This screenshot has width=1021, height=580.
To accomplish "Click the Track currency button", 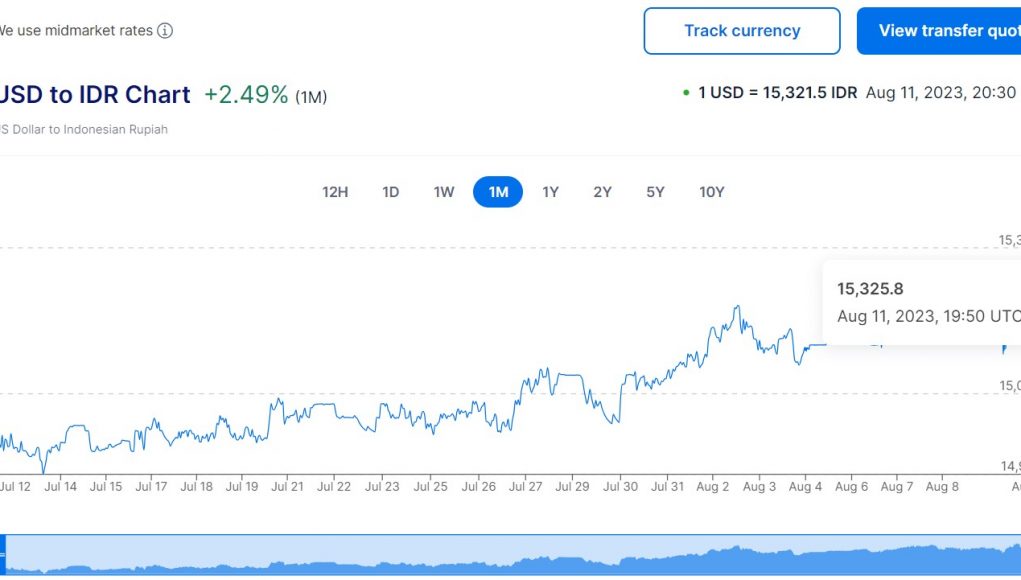I will (x=742, y=31).
